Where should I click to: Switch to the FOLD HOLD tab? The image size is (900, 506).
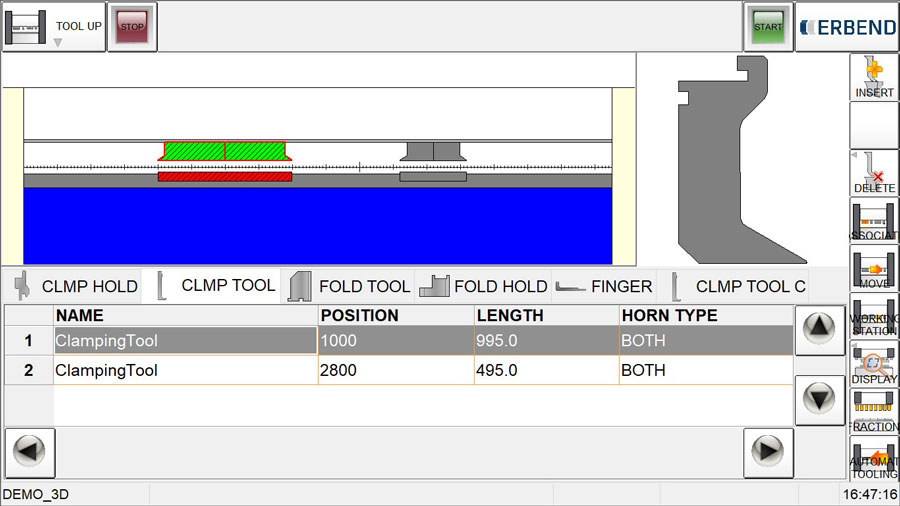click(483, 286)
